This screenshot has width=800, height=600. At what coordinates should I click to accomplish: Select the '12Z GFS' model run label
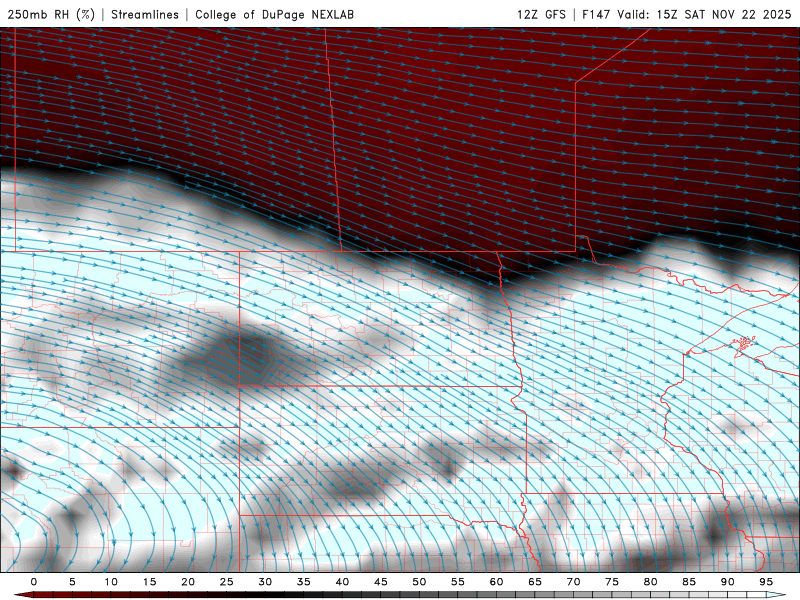coord(541,14)
